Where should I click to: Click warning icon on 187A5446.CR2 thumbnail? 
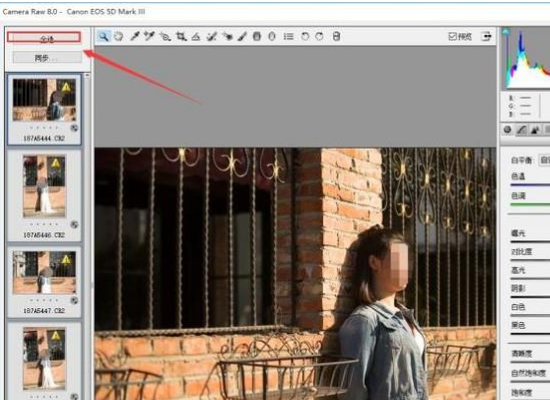(x=56, y=164)
